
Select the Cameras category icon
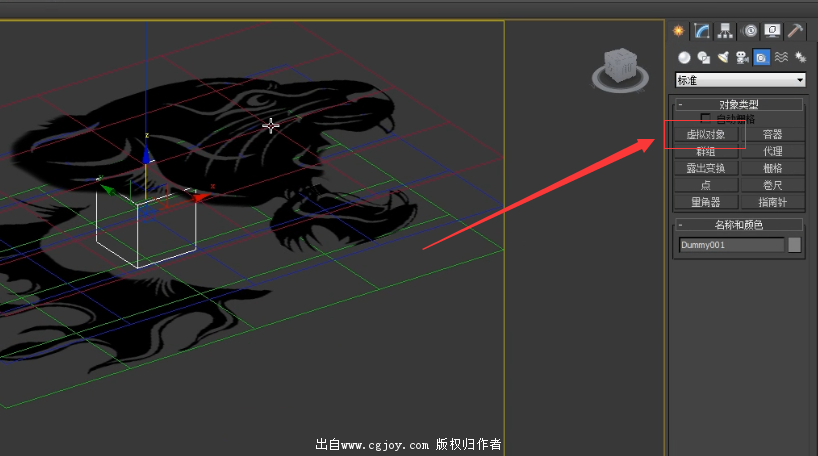741,58
